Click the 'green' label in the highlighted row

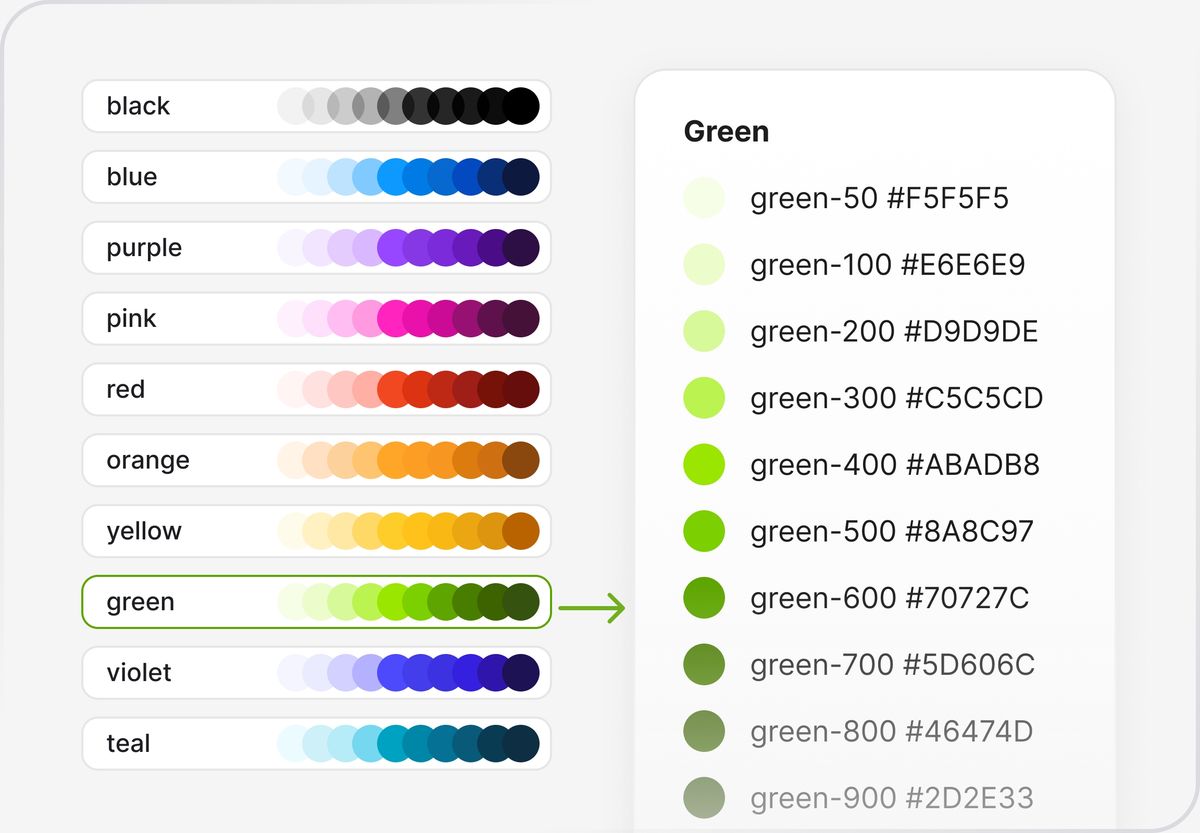(x=140, y=603)
